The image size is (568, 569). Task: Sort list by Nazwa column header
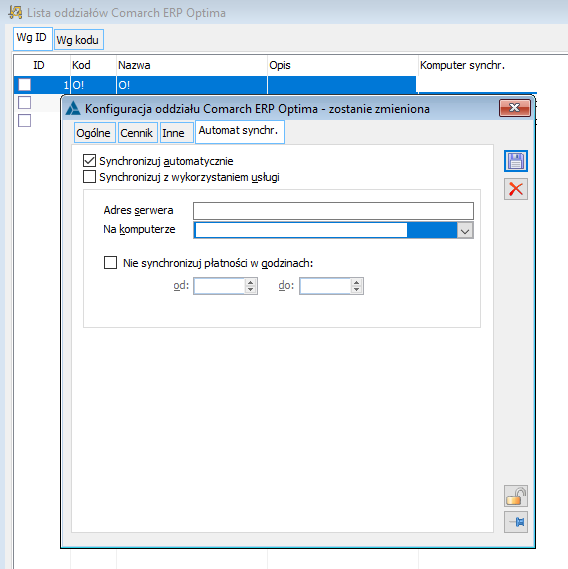point(192,65)
